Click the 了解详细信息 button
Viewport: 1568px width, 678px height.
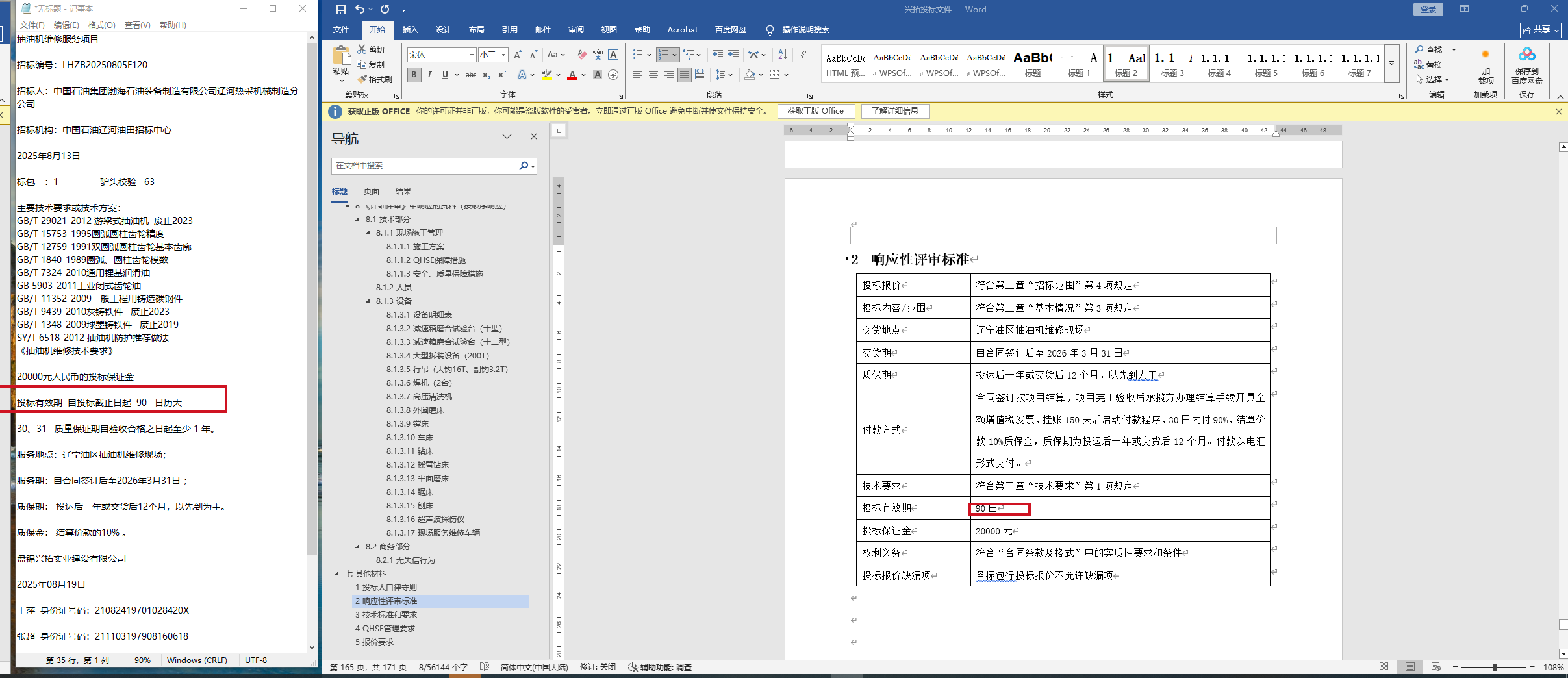pos(894,111)
